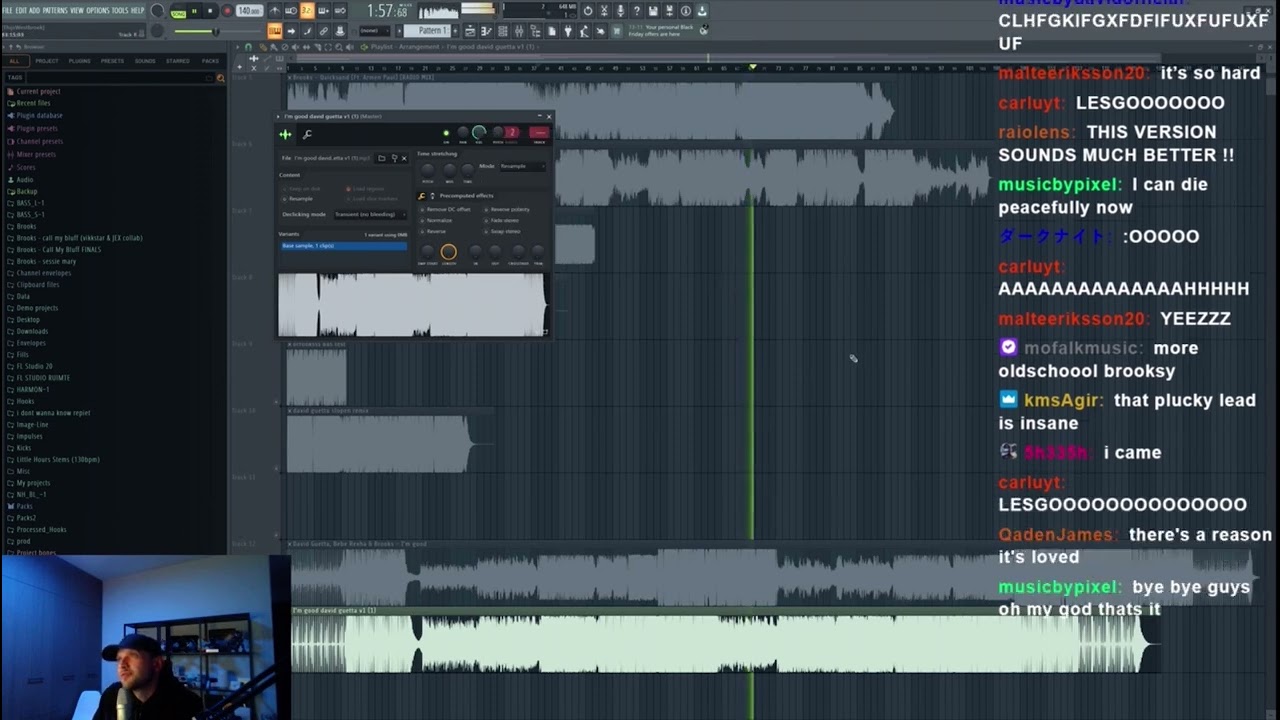
Task: Expand Channel presets folder
Action: tap(39, 141)
